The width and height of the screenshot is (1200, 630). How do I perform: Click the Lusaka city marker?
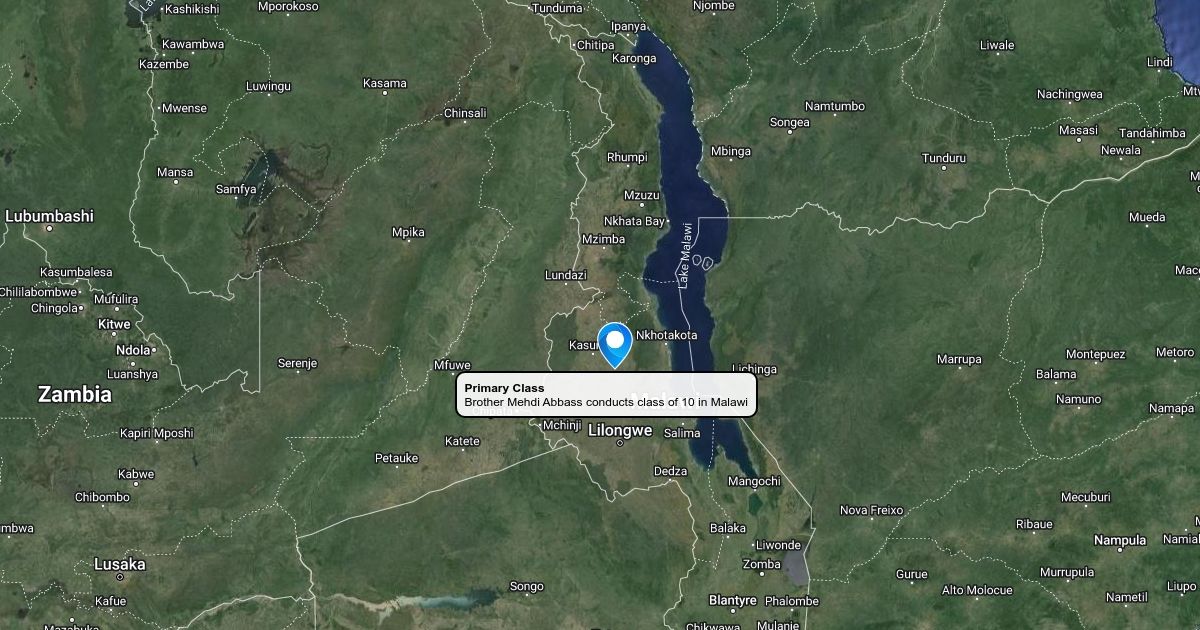point(120,576)
